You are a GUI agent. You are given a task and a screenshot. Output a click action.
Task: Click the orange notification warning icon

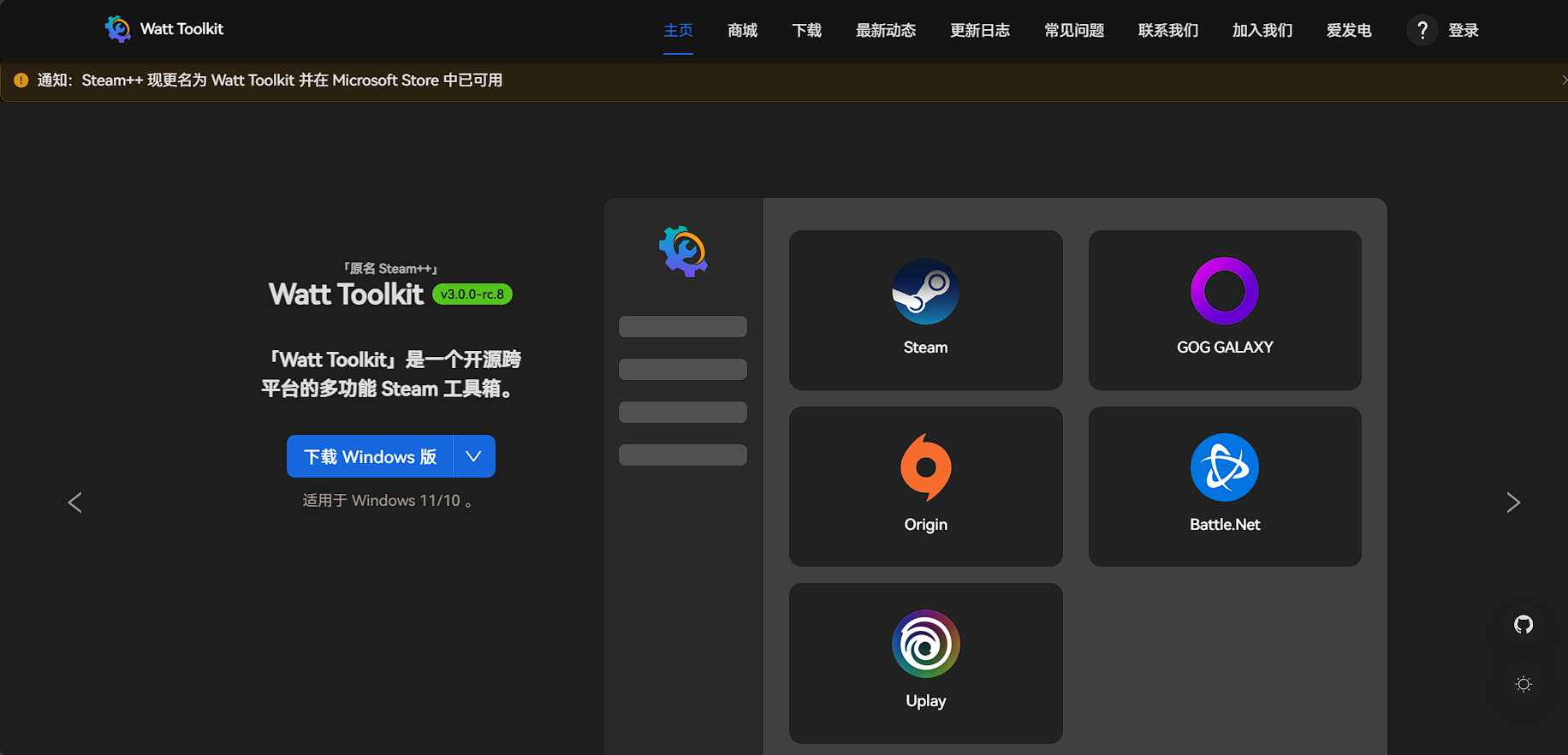point(21,80)
